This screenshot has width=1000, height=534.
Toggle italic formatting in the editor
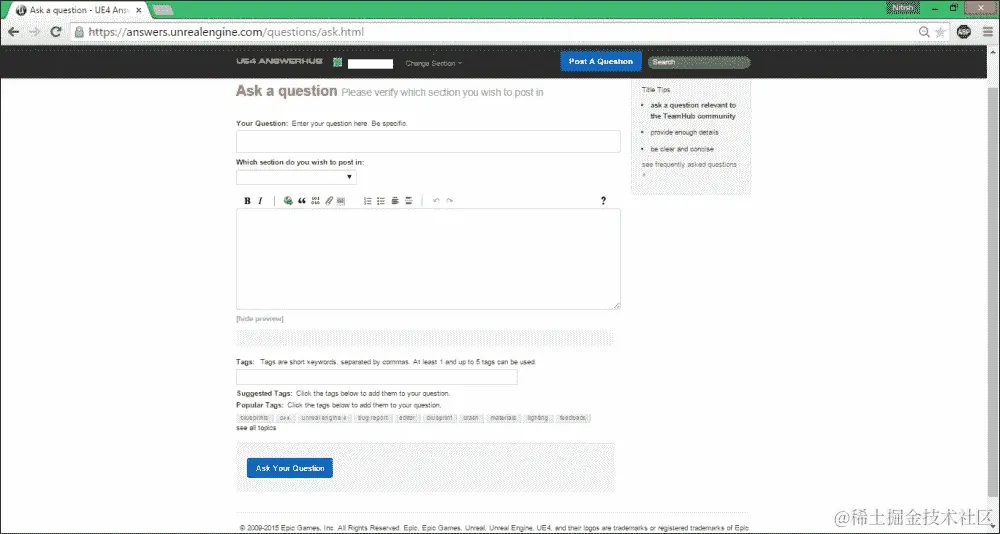[260, 201]
